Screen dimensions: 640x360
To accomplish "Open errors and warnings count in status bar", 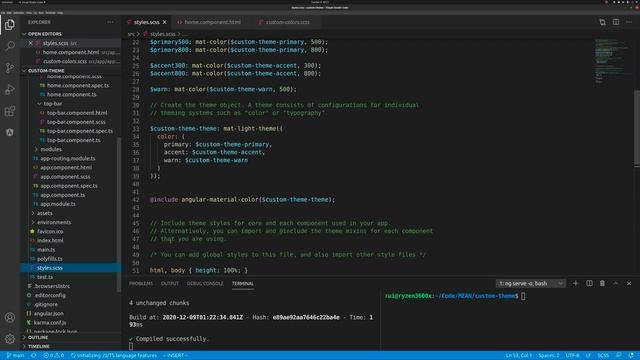I will pos(53,356).
